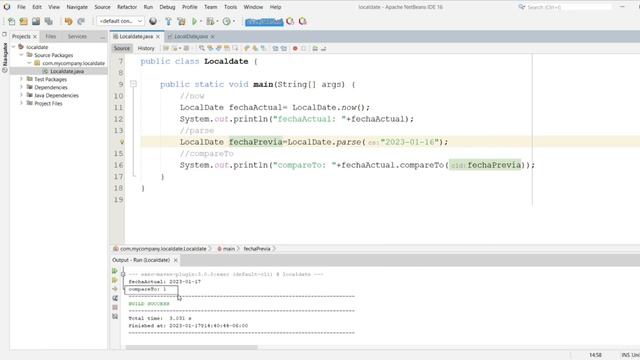Click the Redo toolbar icon
Image resolution: width=640 pixels, height=360 pixels.
click(81, 21)
